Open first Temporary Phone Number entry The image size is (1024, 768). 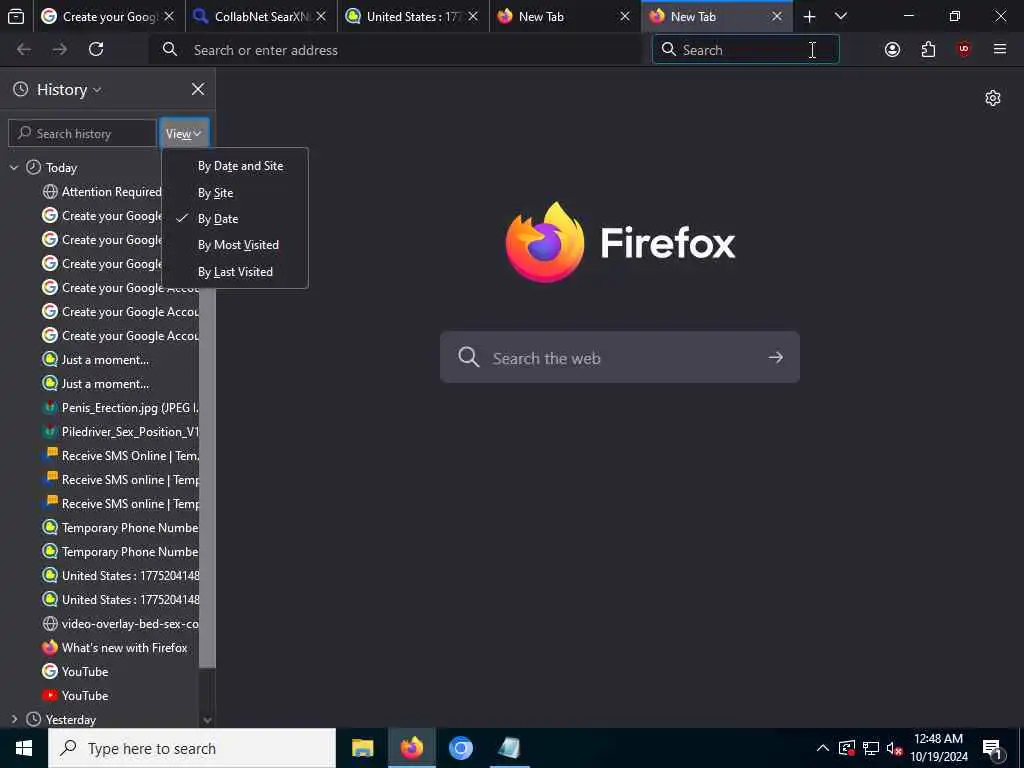click(120, 528)
